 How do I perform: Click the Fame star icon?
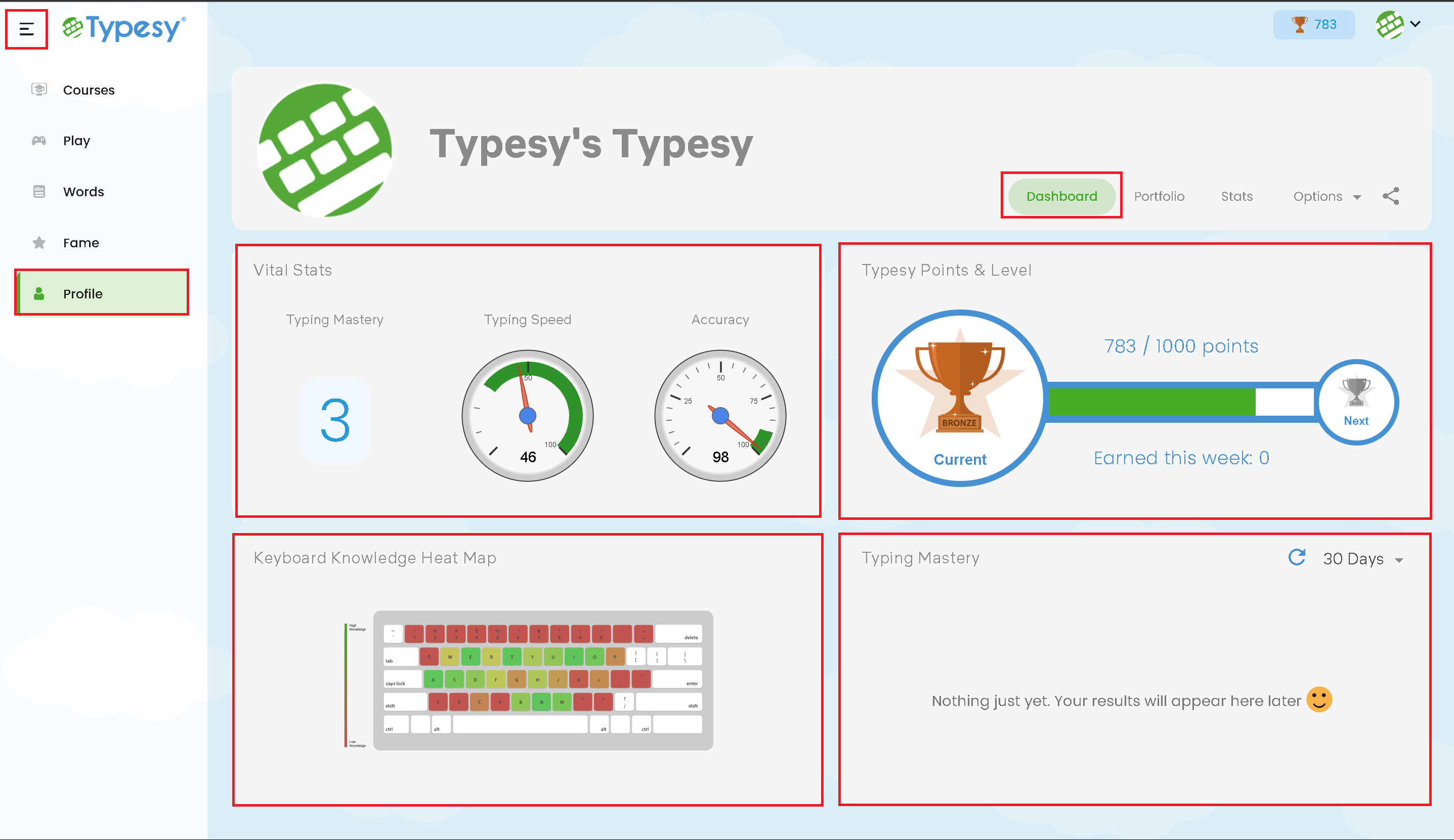point(39,242)
